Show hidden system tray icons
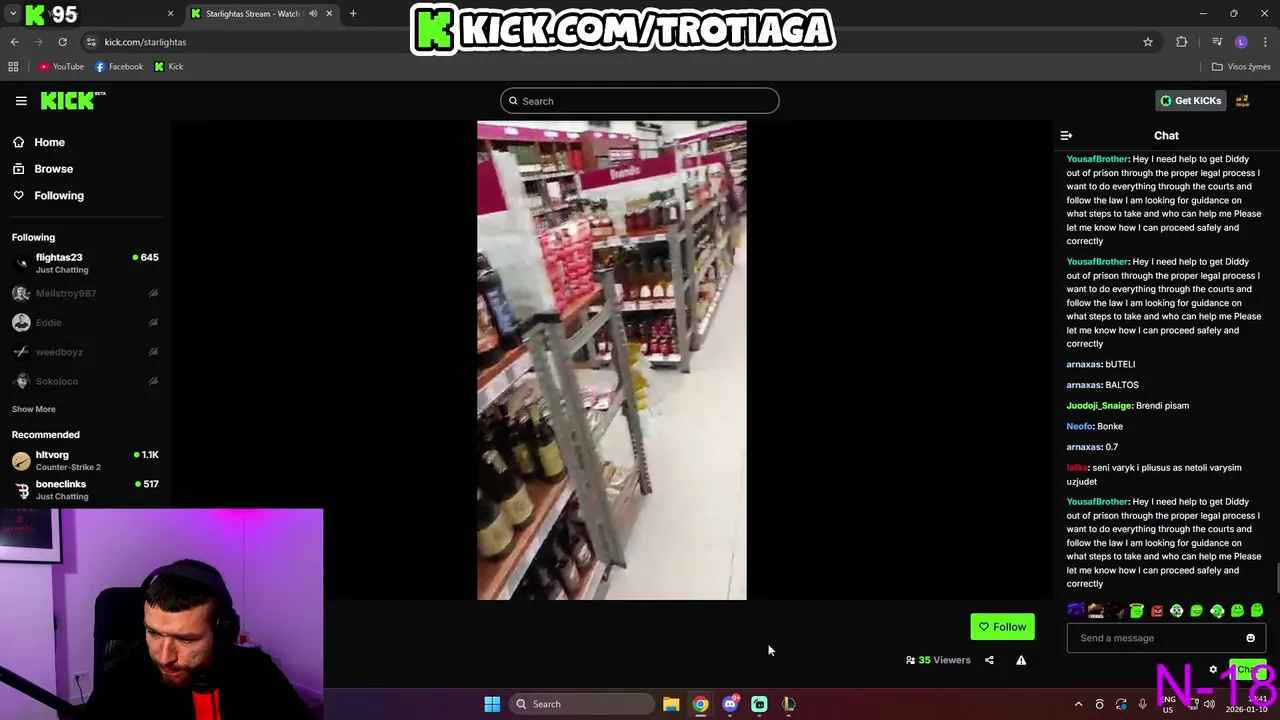Image resolution: width=1280 pixels, height=720 pixels. (x=1078, y=704)
